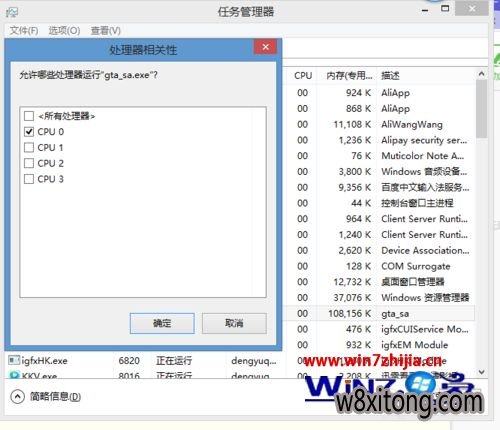Screen dimensions: 500x430
Task: Check the <所有处理器> all processors checkbox
Action: tap(29, 116)
